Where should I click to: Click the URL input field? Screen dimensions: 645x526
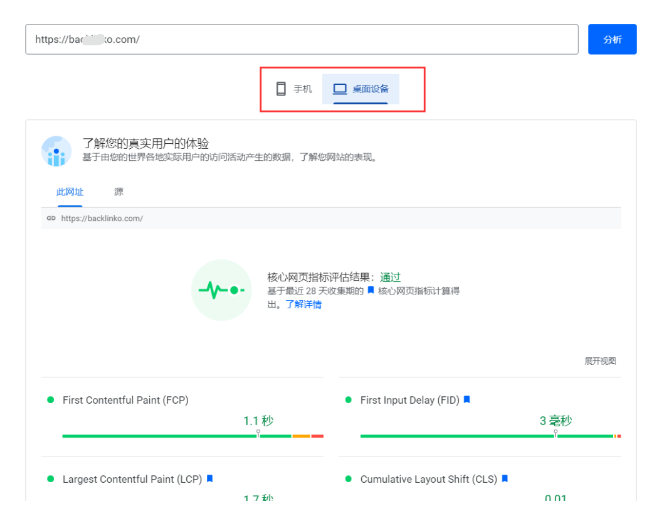(301, 40)
